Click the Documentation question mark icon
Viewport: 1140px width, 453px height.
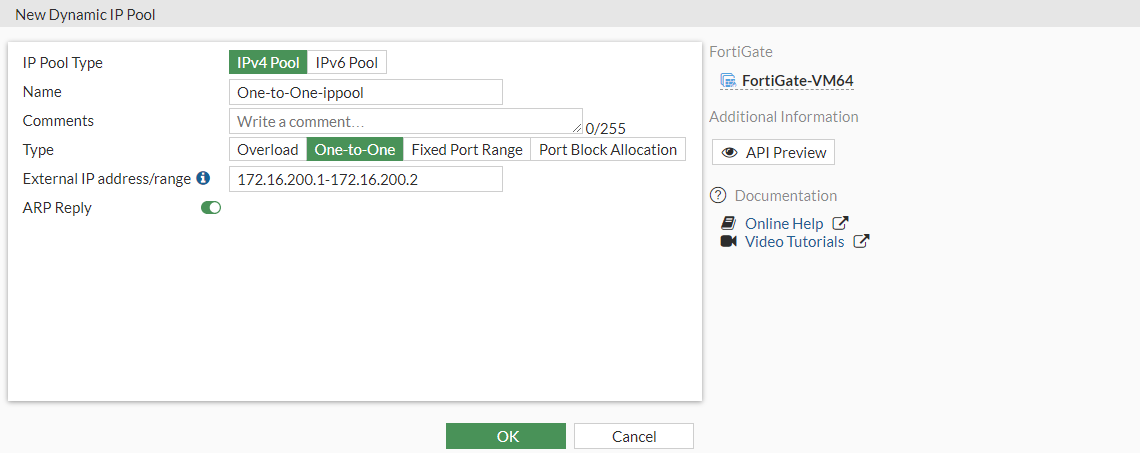click(717, 196)
